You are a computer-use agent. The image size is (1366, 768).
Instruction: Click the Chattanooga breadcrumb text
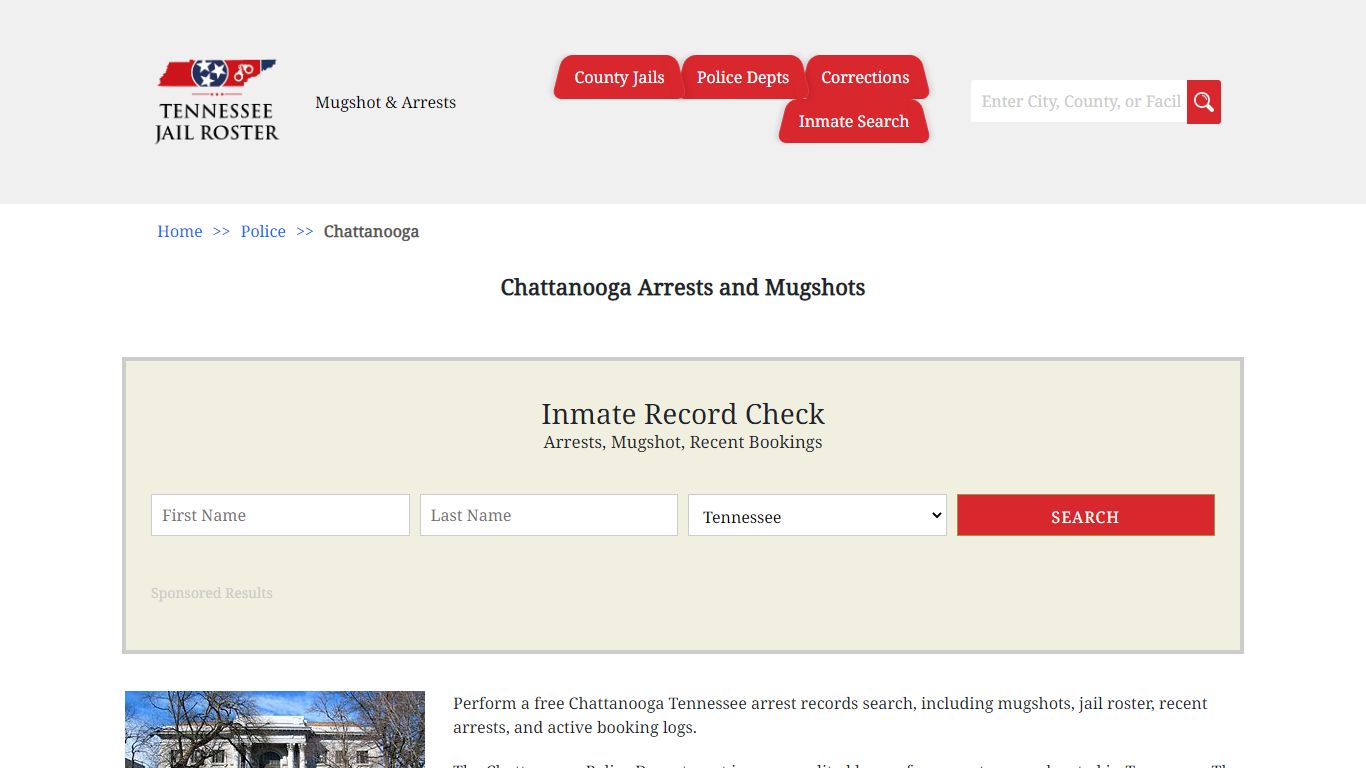(371, 231)
